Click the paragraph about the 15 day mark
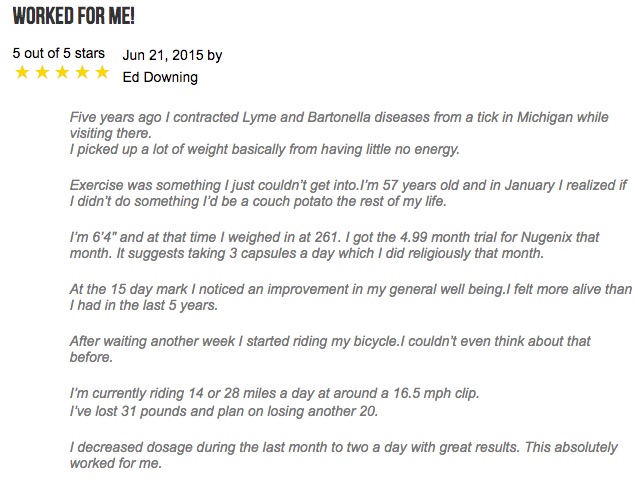The width and height of the screenshot is (638, 482). (x=351, y=297)
